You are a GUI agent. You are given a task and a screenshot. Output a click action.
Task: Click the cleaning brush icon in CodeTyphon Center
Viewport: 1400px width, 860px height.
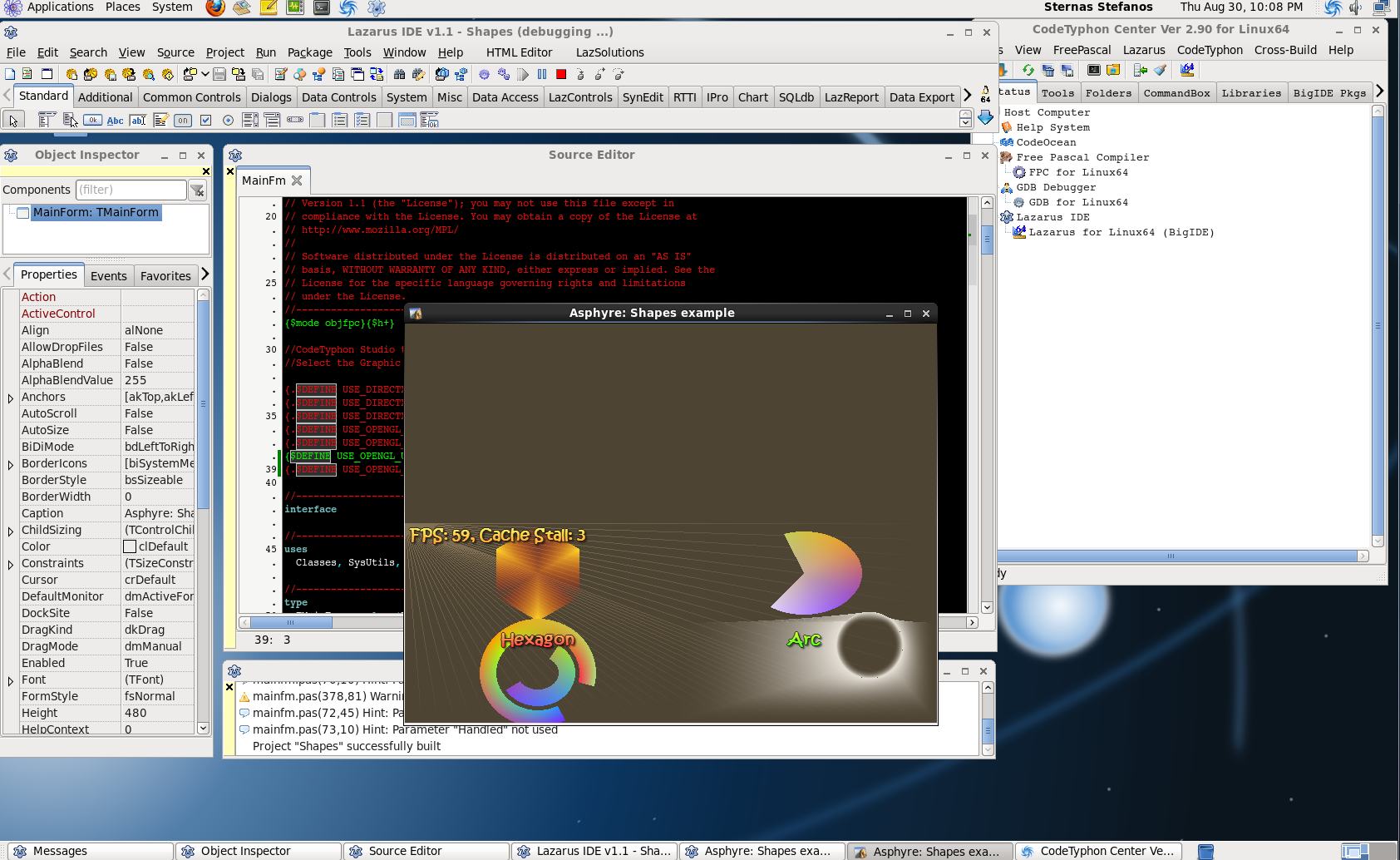pos(1161,70)
